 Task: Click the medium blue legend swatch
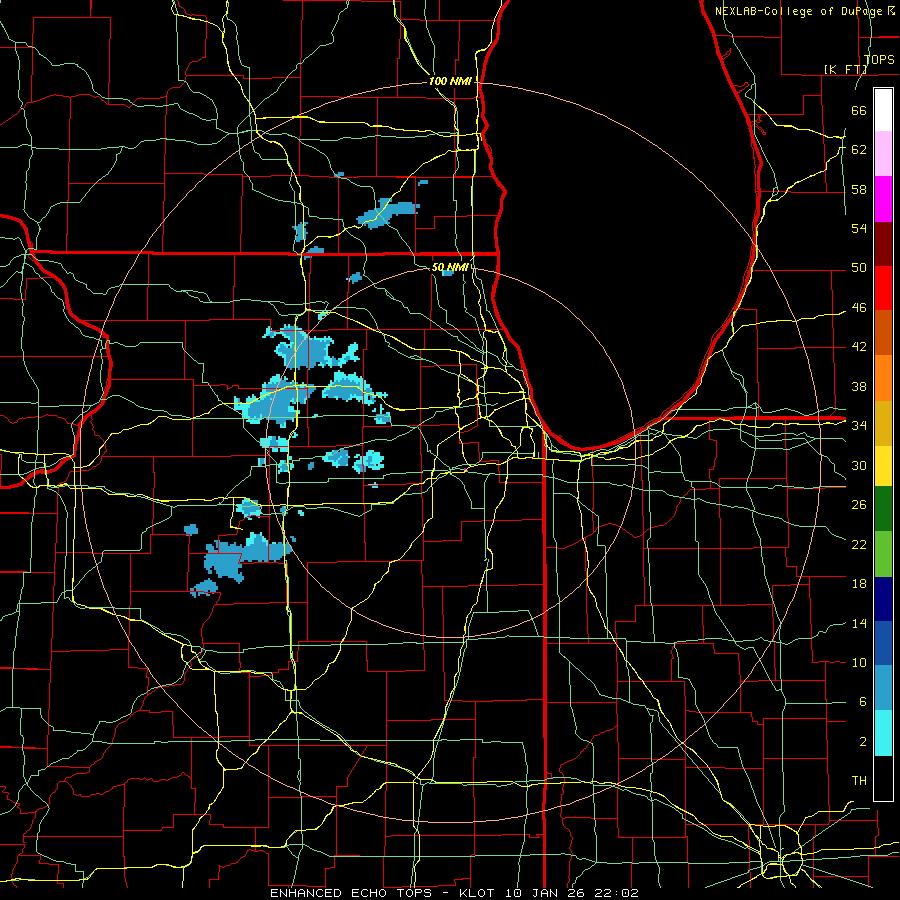(x=883, y=643)
